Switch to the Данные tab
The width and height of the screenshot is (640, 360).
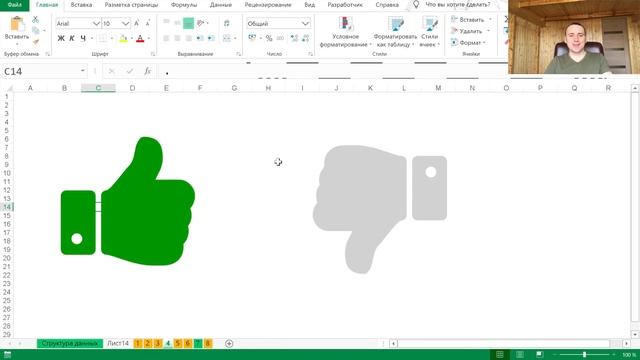221,5
